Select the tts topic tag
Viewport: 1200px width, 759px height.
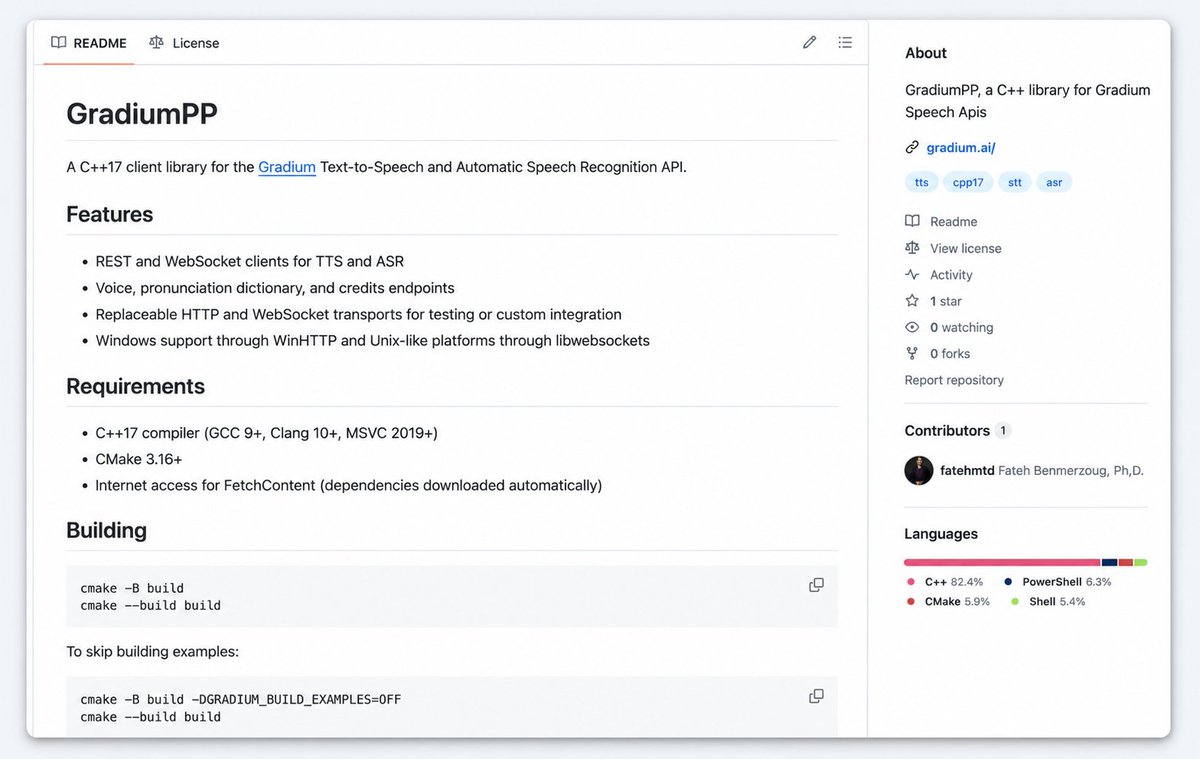coord(921,182)
